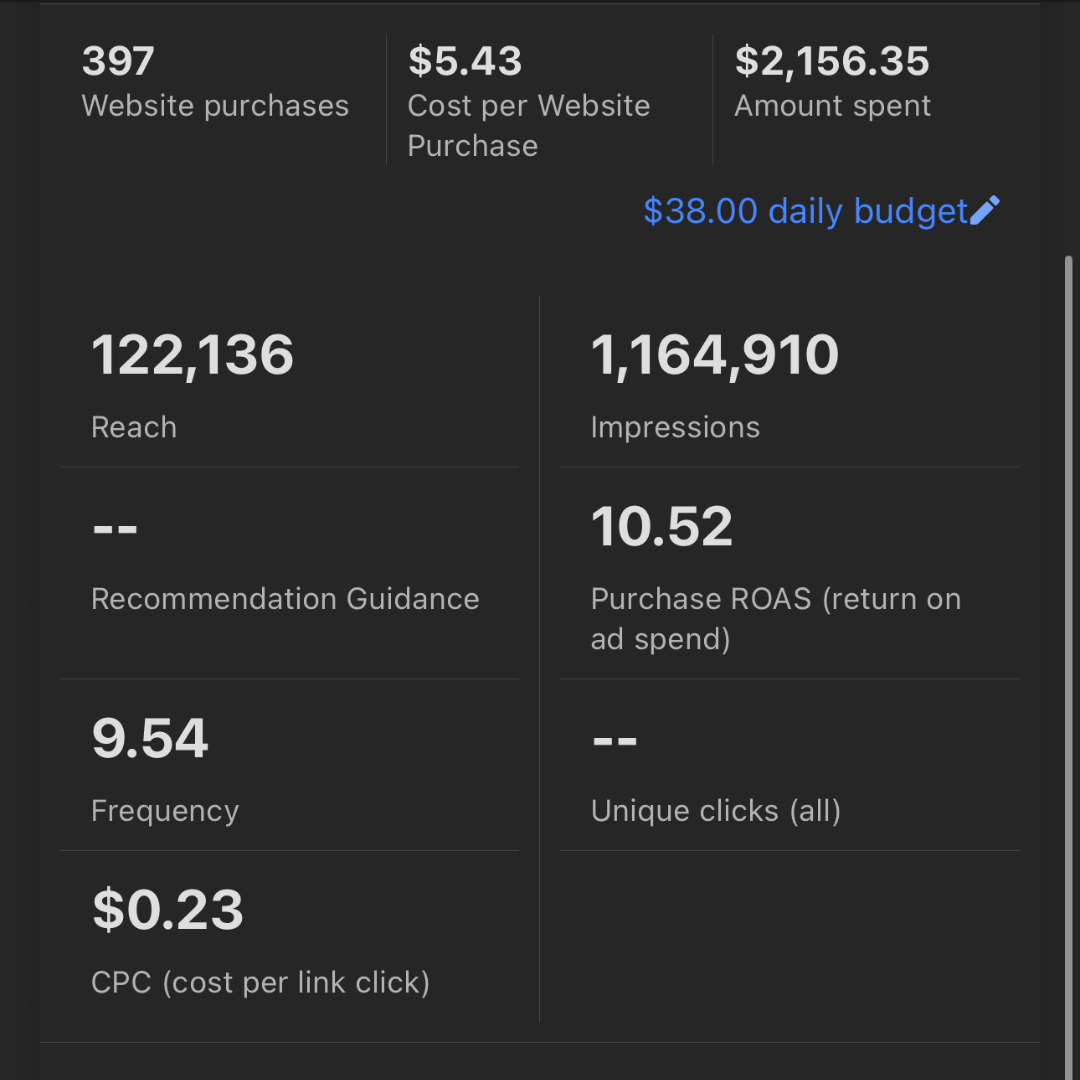
Task: Click the 122,136 reach number
Action: coord(193,356)
